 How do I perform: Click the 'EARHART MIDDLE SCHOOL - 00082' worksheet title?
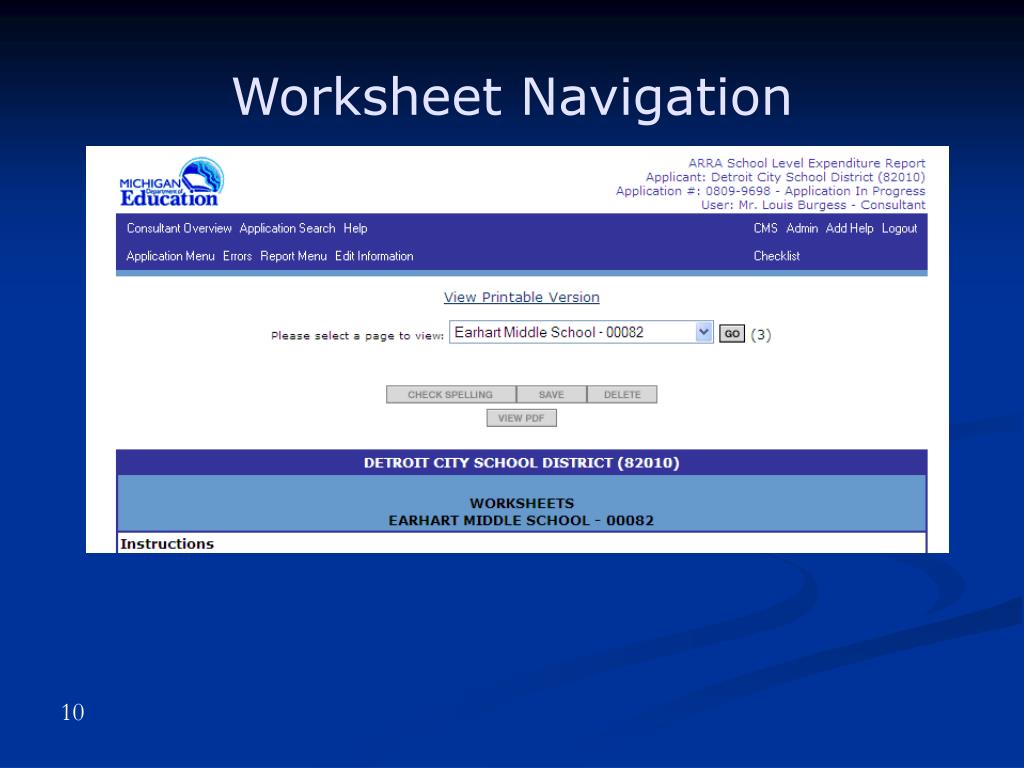(x=521, y=520)
